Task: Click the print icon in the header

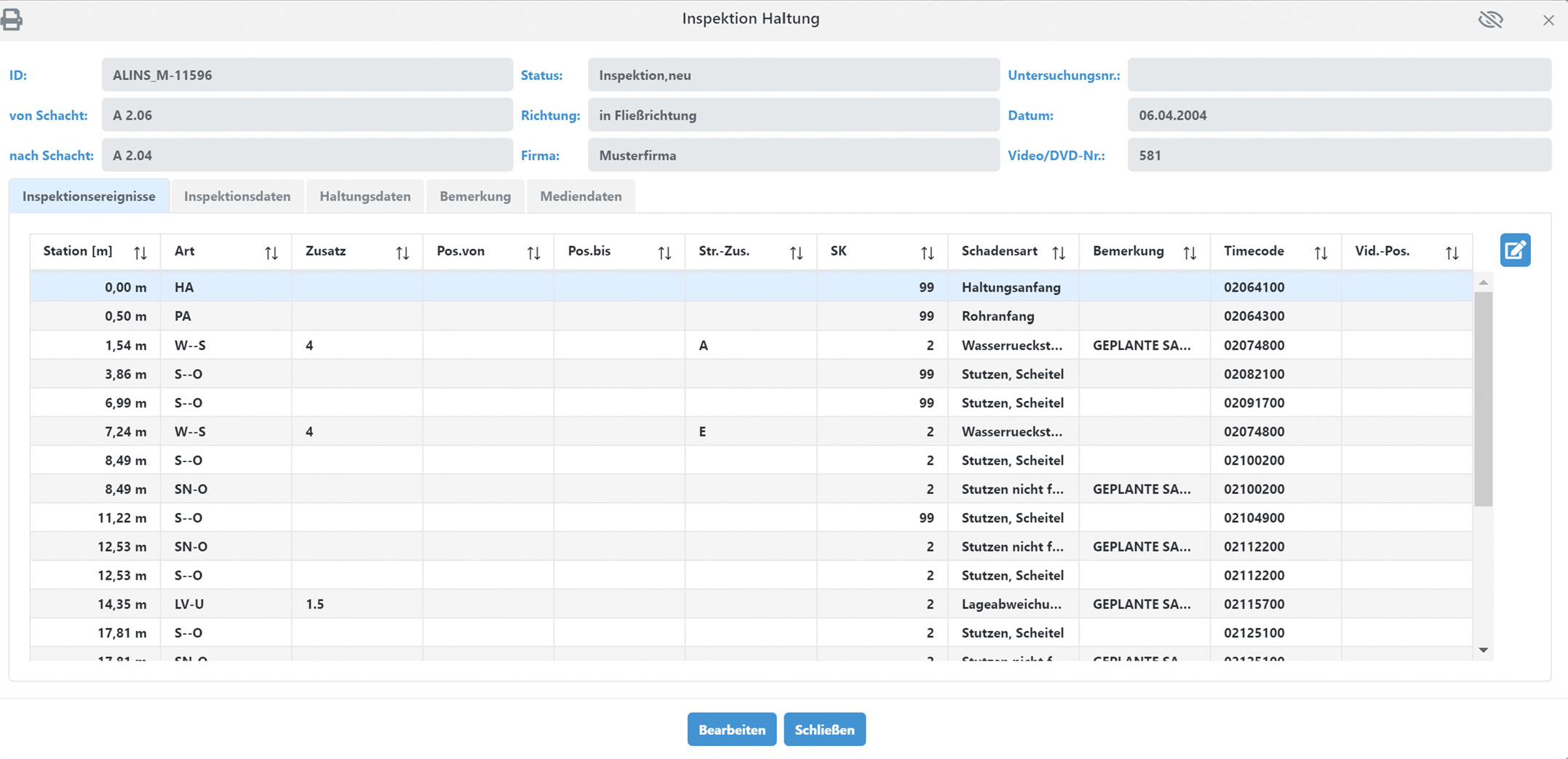Action: (x=12, y=20)
